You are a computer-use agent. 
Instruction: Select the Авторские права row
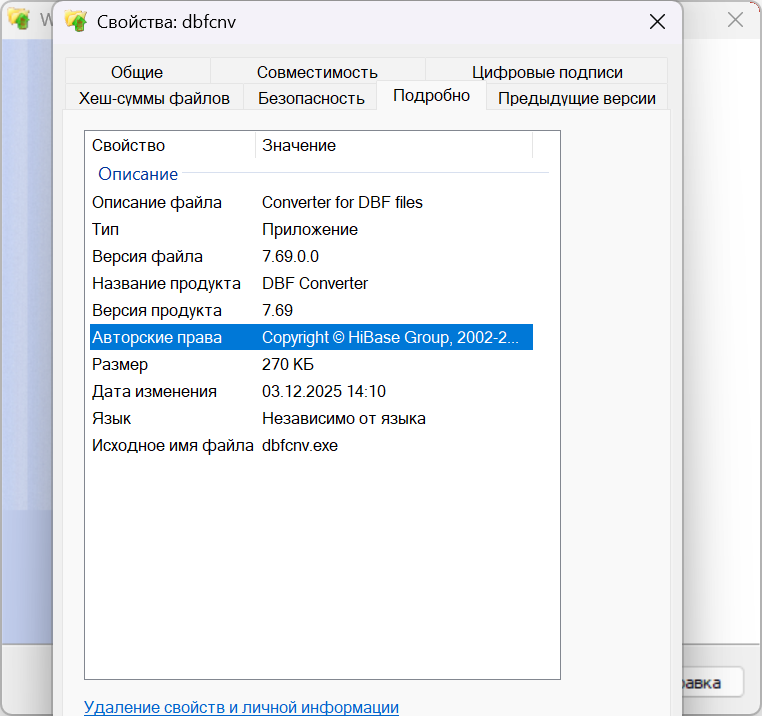tap(312, 337)
